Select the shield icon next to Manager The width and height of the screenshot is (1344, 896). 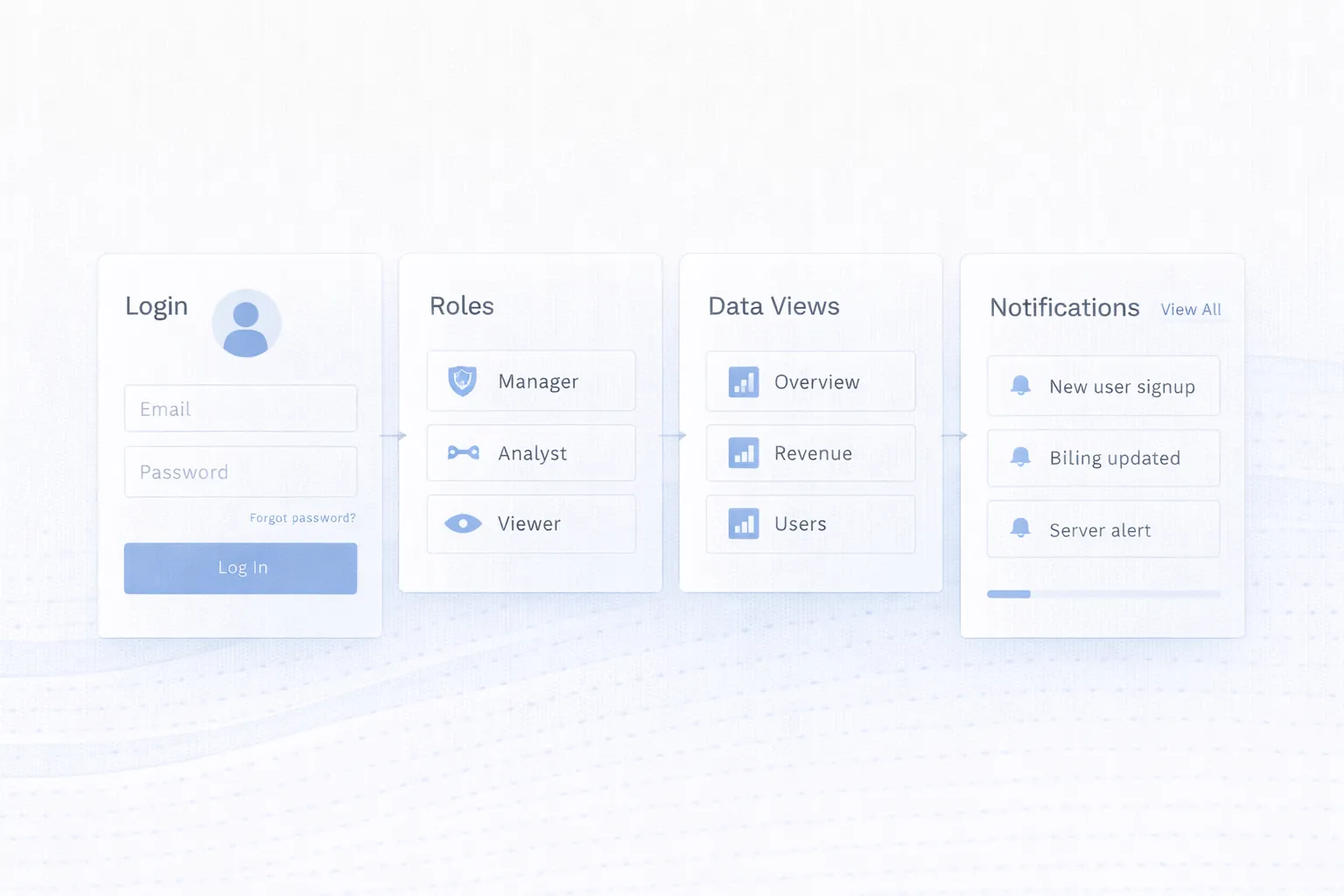point(463,381)
